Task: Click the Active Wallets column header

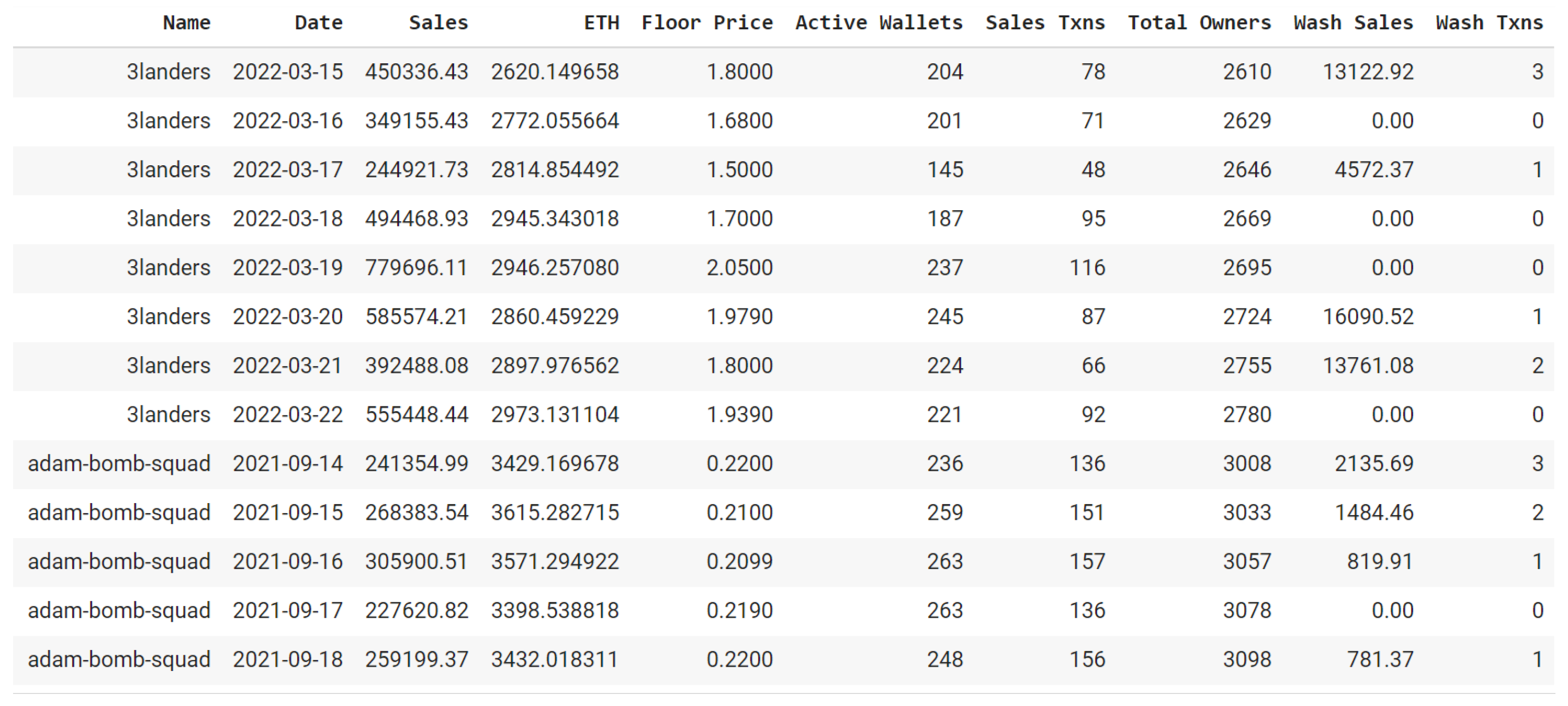Action: 878,23
